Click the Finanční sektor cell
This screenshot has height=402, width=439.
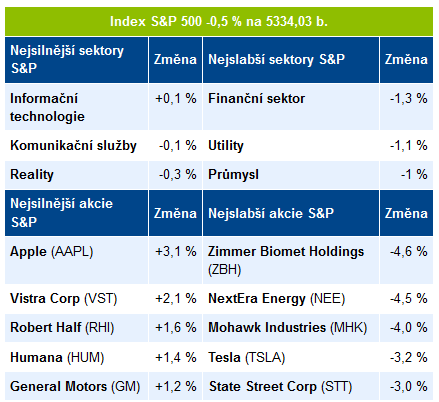coord(291,107)
